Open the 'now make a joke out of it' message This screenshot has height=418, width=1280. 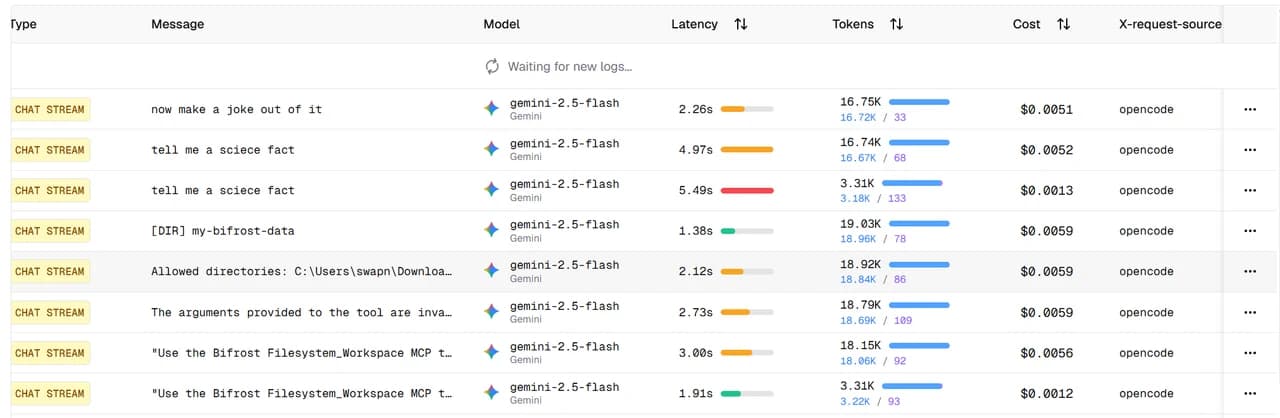(237, 109)
